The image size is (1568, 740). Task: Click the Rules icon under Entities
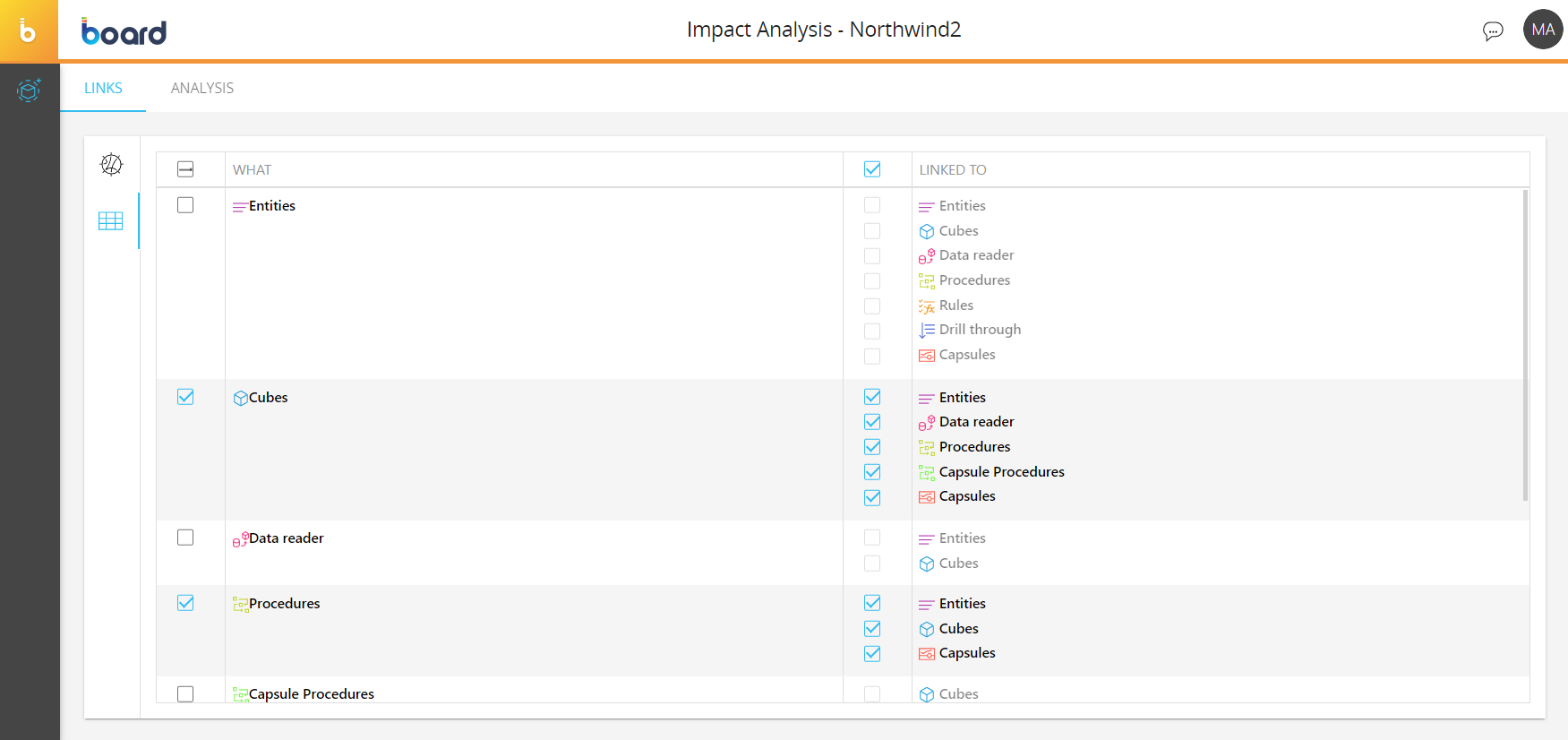(x=927, y=306)
